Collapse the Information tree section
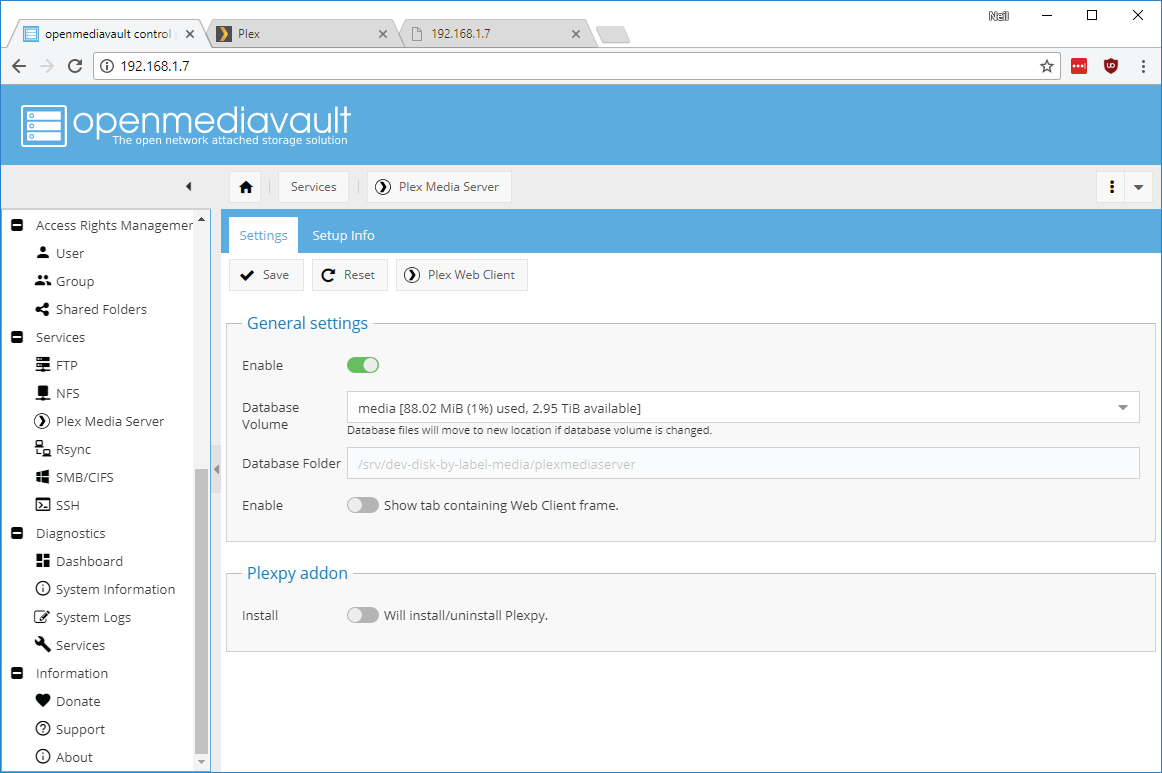This screenshot has height=773, width=1162. tap(17, 673)
